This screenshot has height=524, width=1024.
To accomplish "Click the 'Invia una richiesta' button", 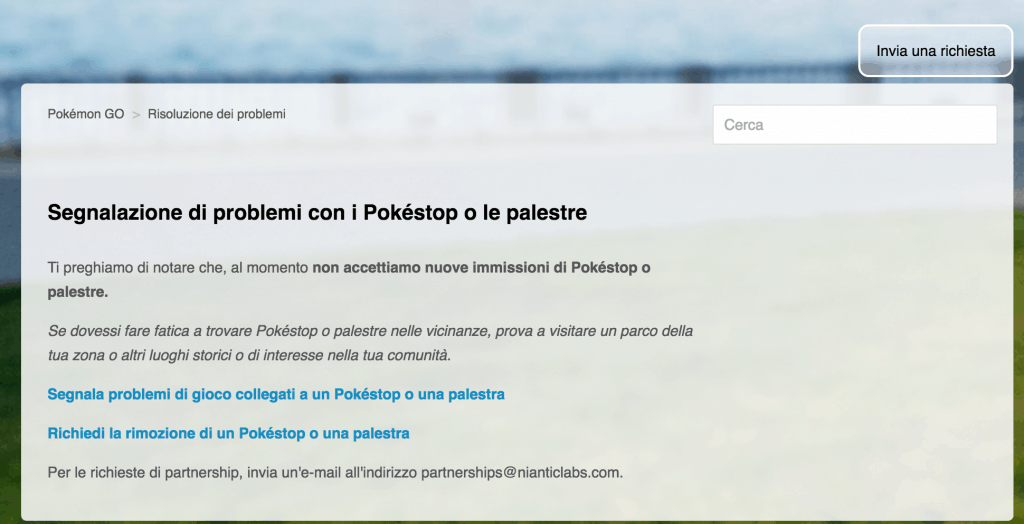I will point(935,51).
